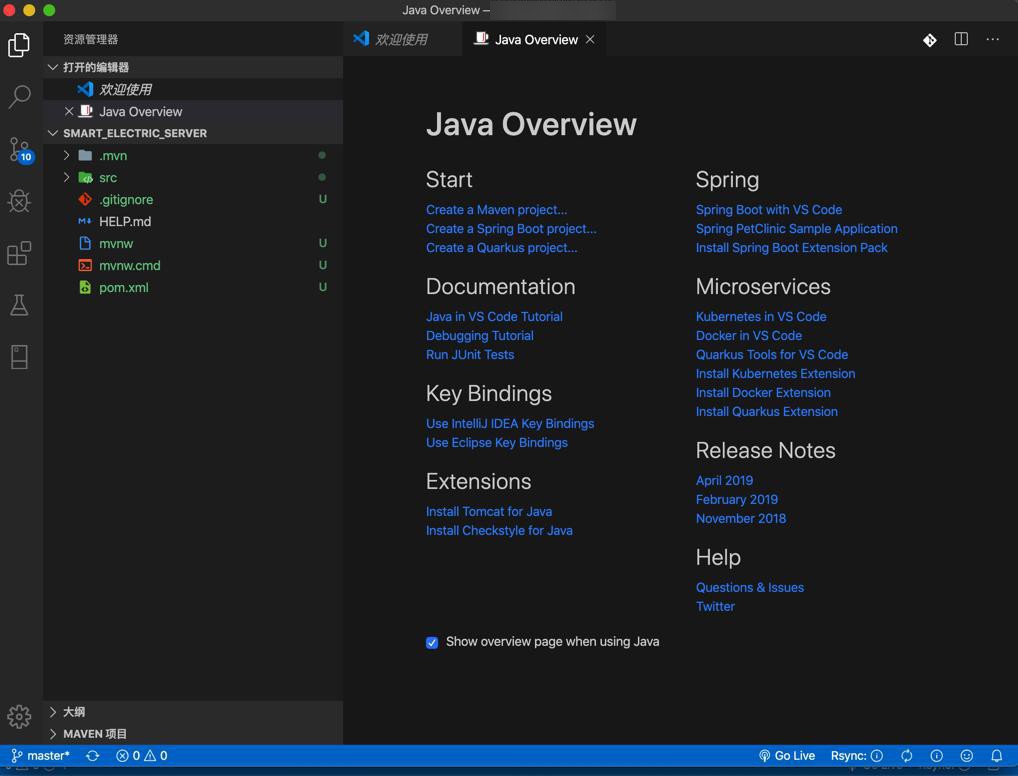This screenshot has height=776, width=1018.
Task: Switch to the 欢迎使用 tab
Action: [x=403, y=39]
